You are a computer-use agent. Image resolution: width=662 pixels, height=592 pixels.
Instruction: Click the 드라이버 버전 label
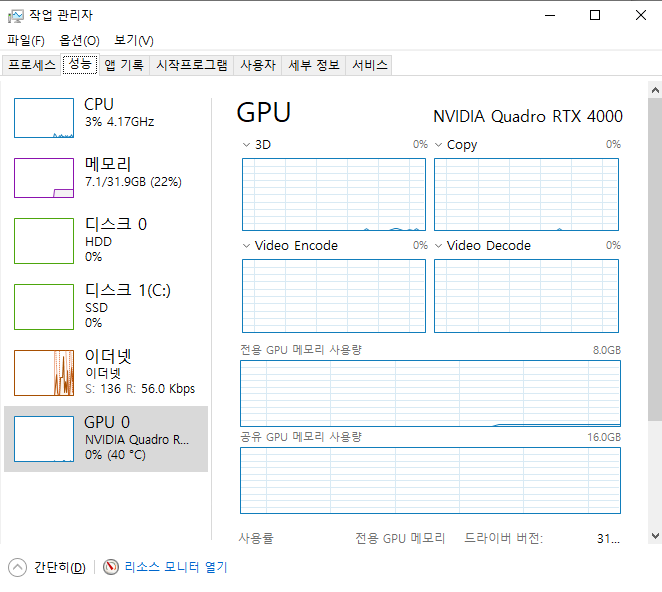pyautogui.click(x=503, y=538)
